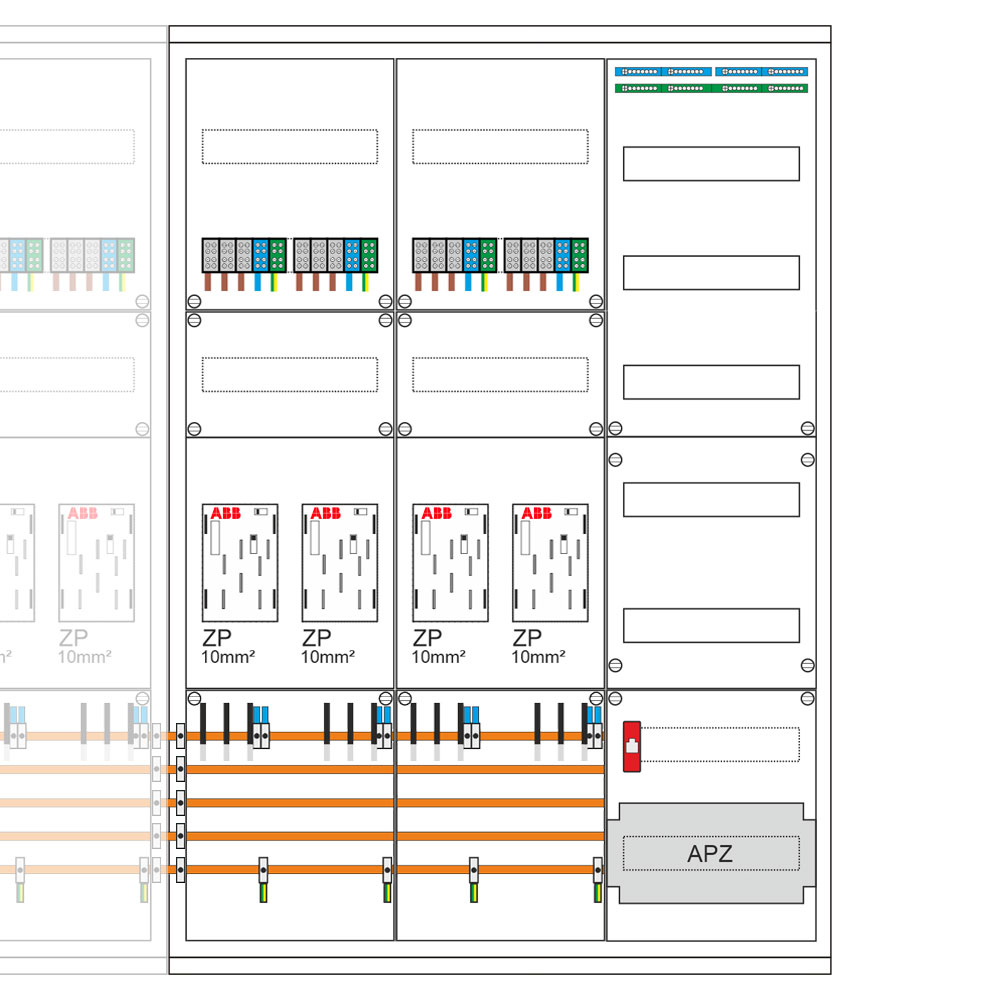The height and width of the screenshot is (1000, 1000).
Task: Click the red ABB logo on second meter plate
Action: (x=325, y=514)
